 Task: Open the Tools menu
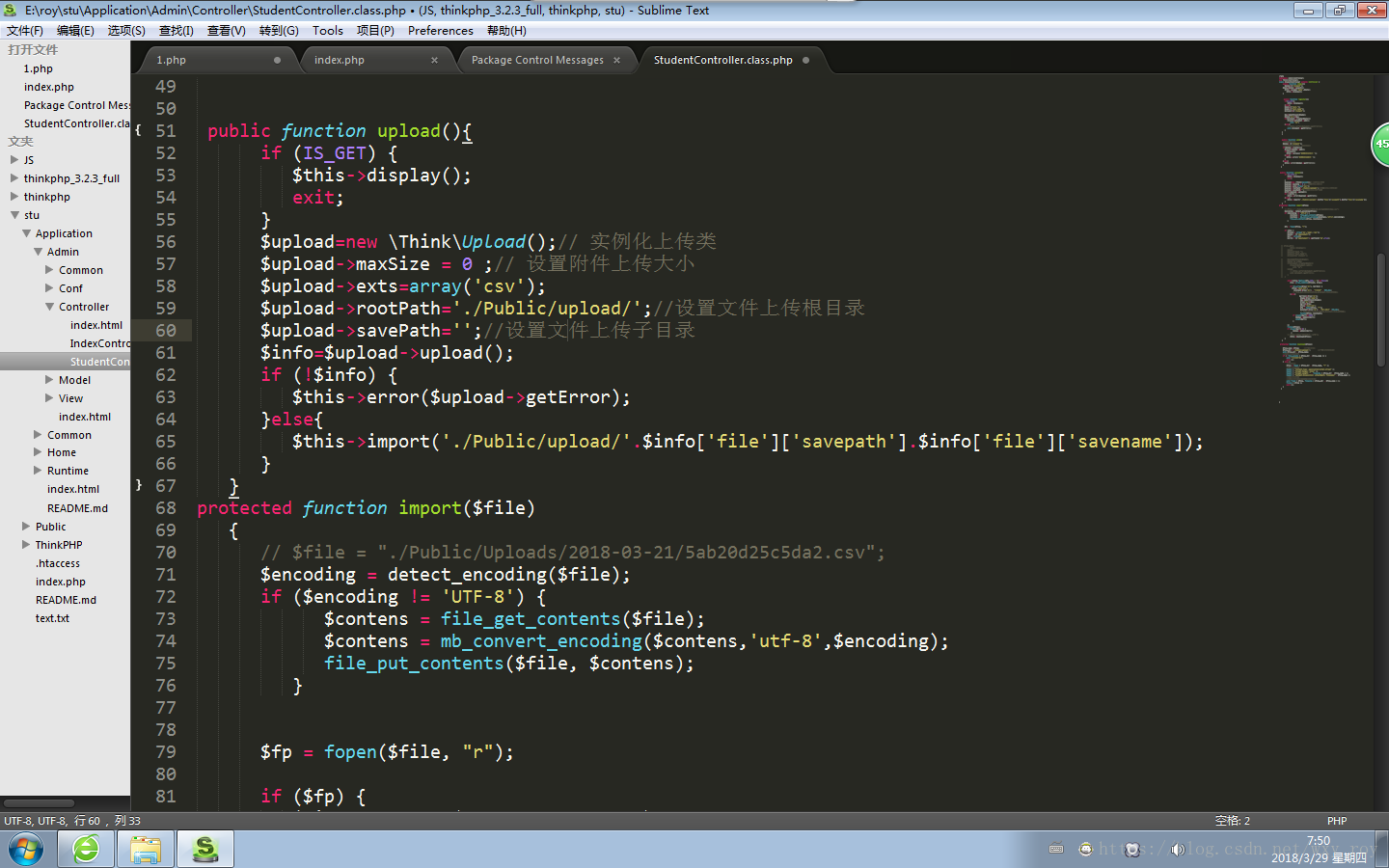(328, 31)
